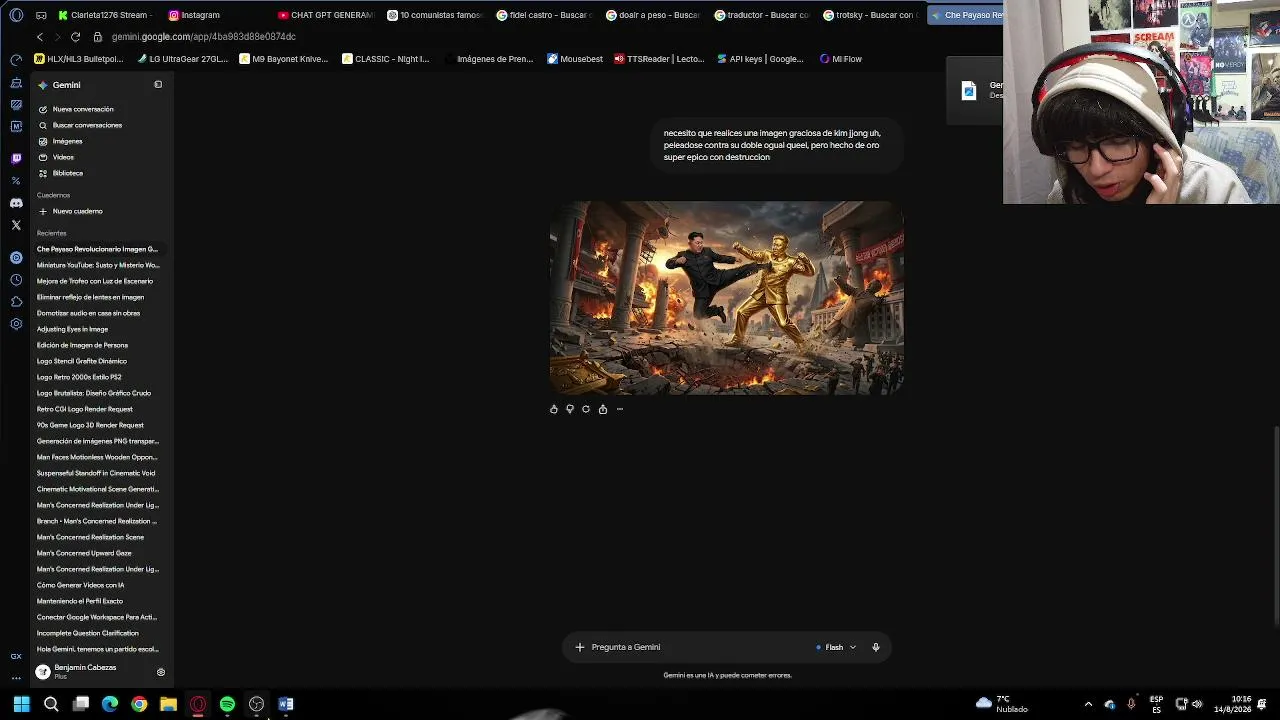Viewport: 1280px width, 720px height.
Task: Open history clock icon in Opera sidebar
Action: tap(16, 280)
